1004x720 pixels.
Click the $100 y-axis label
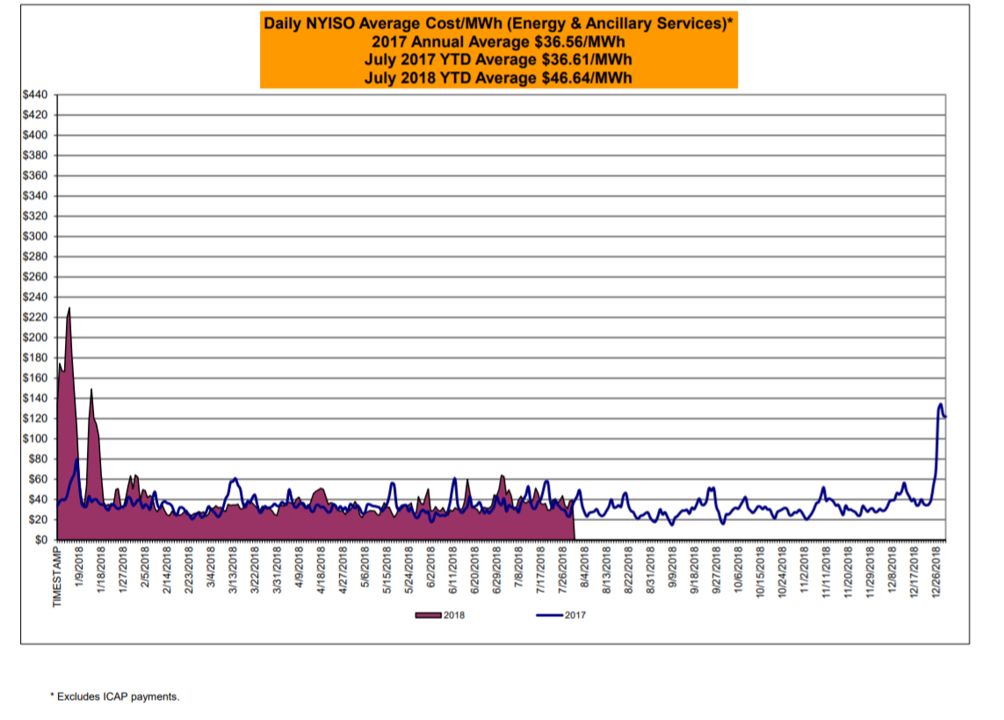[35, 439]
